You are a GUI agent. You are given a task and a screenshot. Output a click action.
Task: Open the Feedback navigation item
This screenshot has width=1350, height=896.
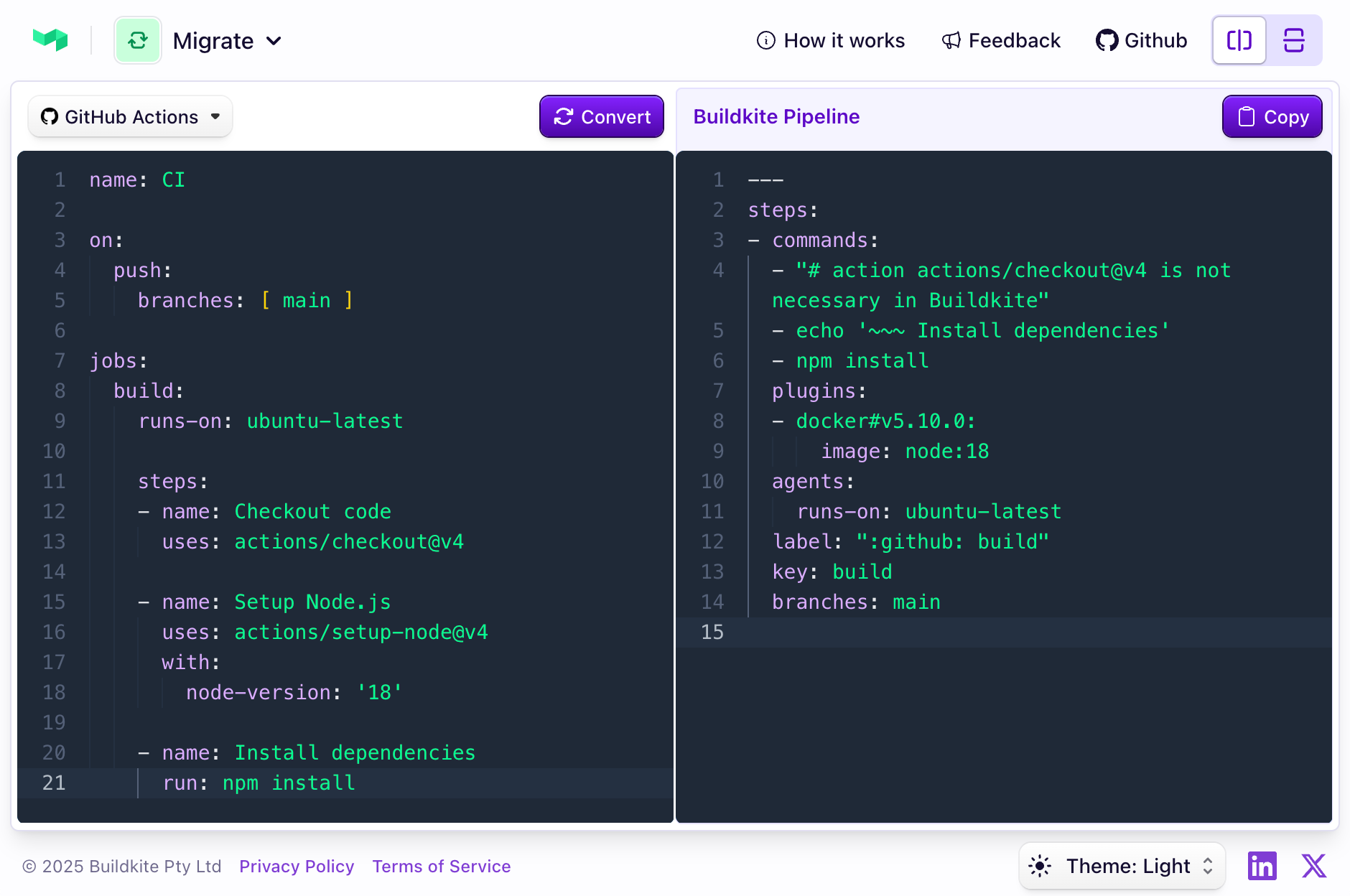click(1015, 41)
